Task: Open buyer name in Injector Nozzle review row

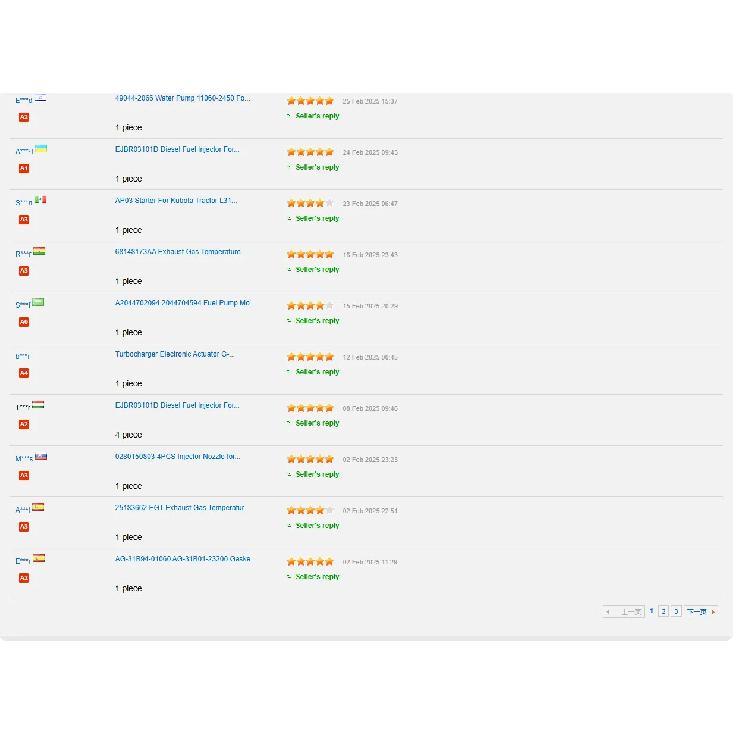Action: (24, 459)
